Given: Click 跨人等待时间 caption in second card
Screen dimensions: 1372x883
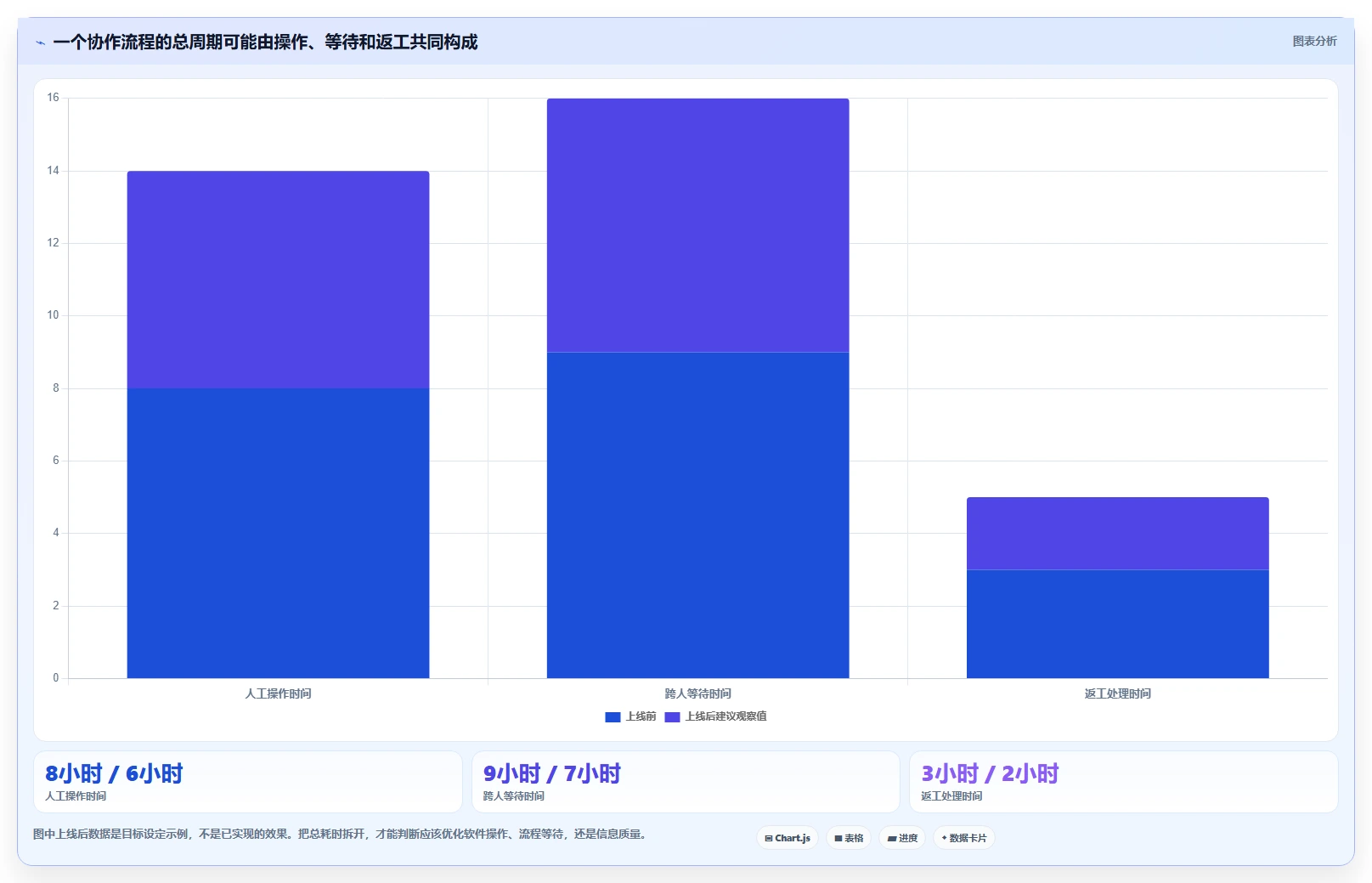Looking at the screenshot, I should click(x=514, y=796).
